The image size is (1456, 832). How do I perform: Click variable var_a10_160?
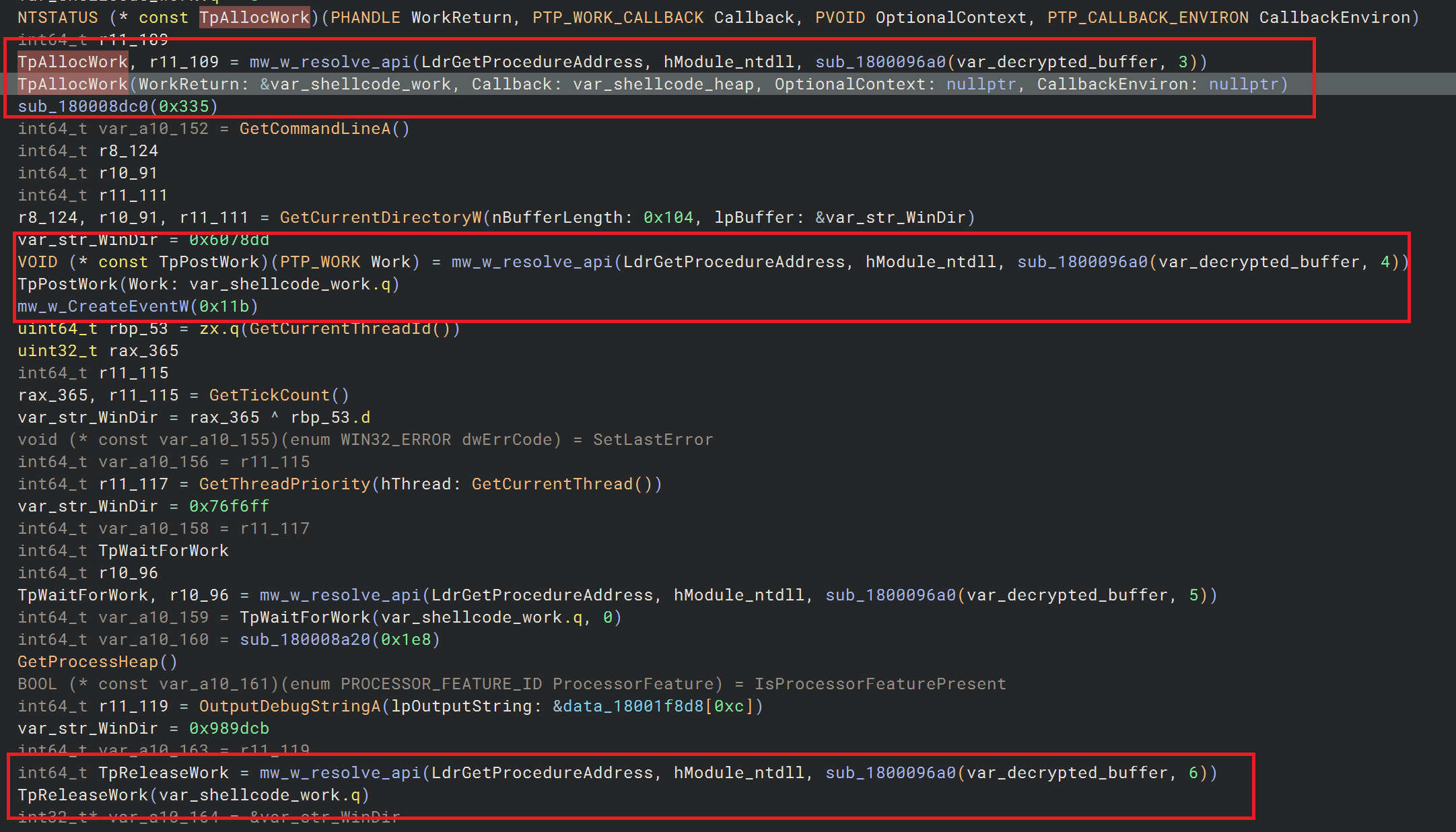pos(153,639)
